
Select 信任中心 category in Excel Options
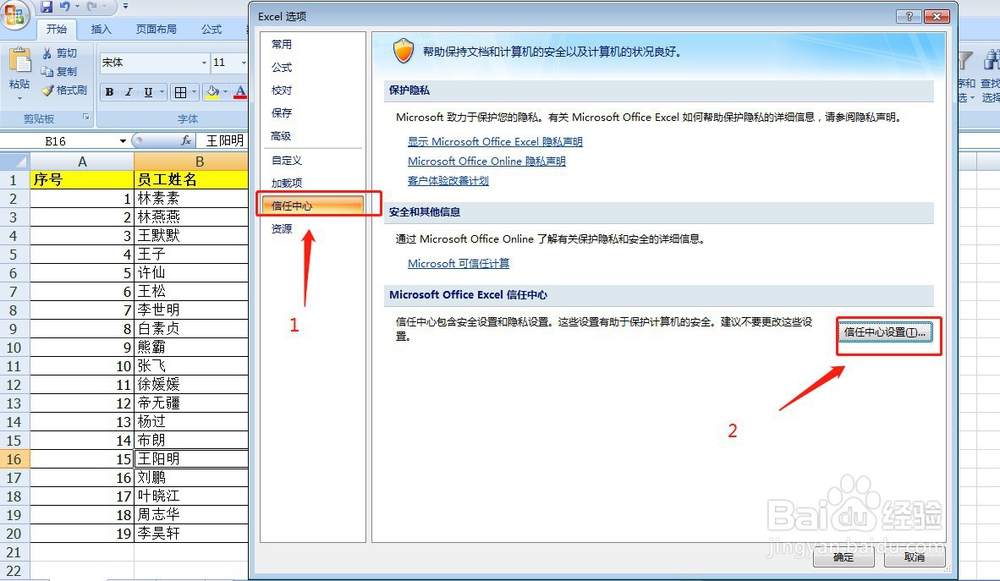tap(312, 205)
